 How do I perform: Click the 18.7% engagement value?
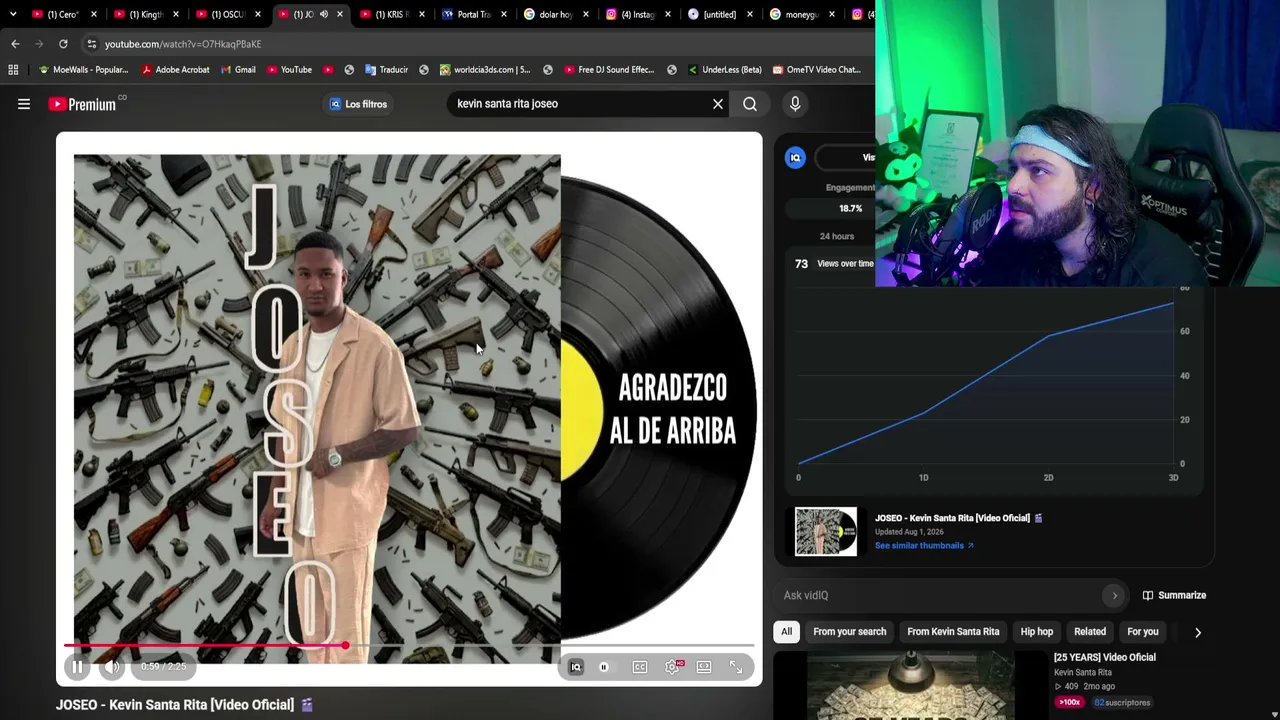coord(850,208)
